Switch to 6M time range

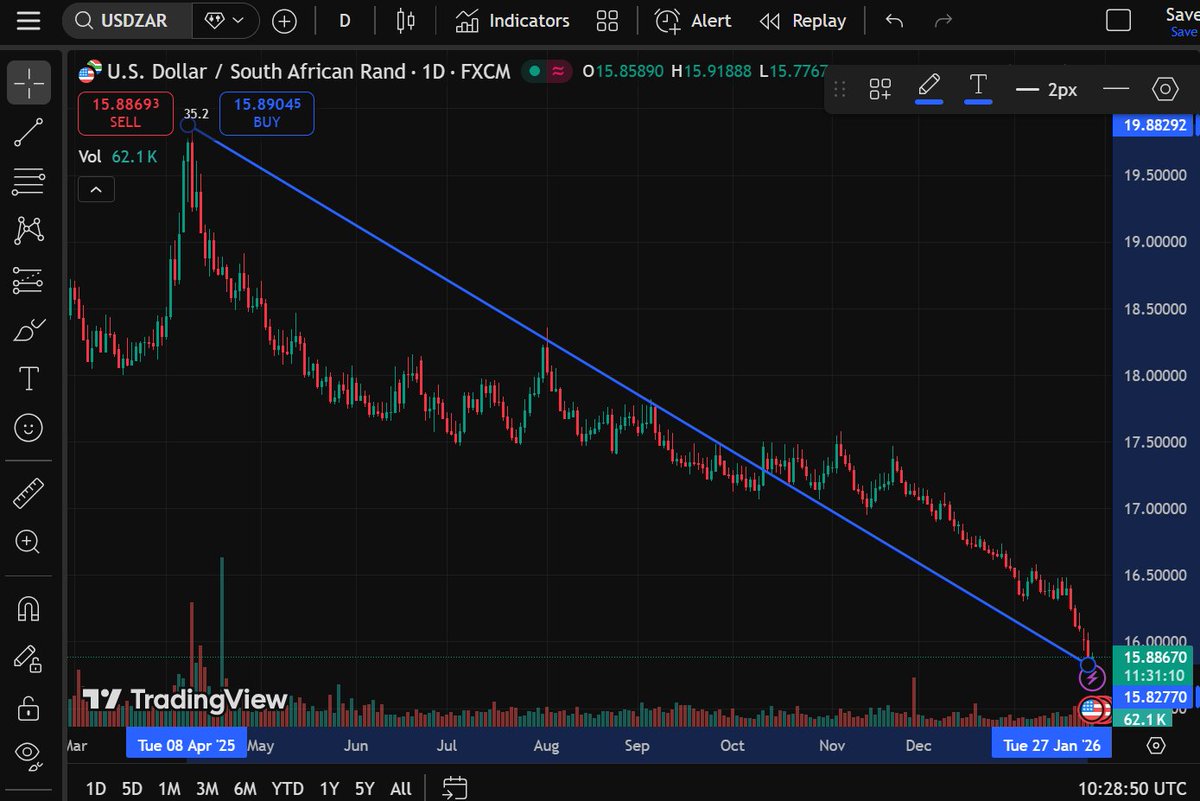point(245,788)
